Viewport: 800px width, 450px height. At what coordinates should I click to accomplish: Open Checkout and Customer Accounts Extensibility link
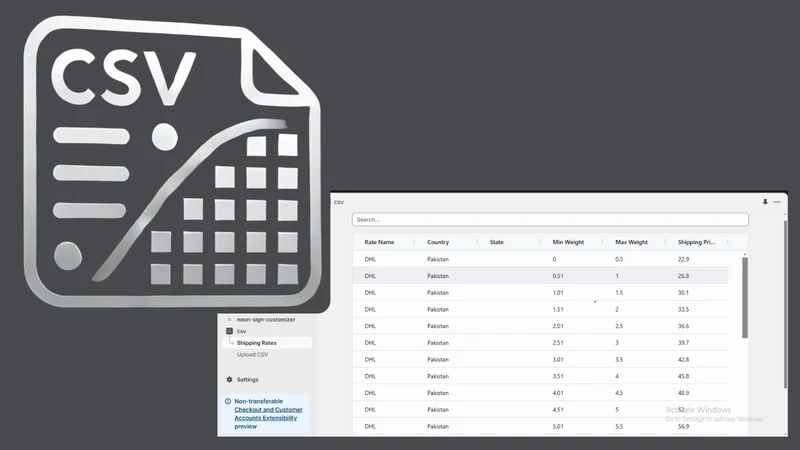pyautogui.click(x=268, y=414)
